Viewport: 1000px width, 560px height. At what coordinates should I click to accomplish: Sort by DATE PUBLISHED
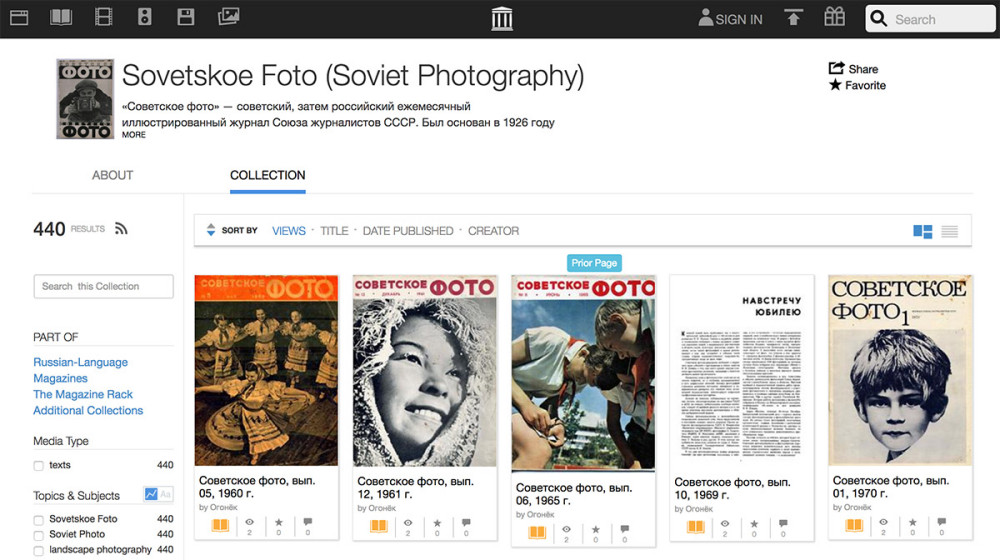tap(408, 231)
